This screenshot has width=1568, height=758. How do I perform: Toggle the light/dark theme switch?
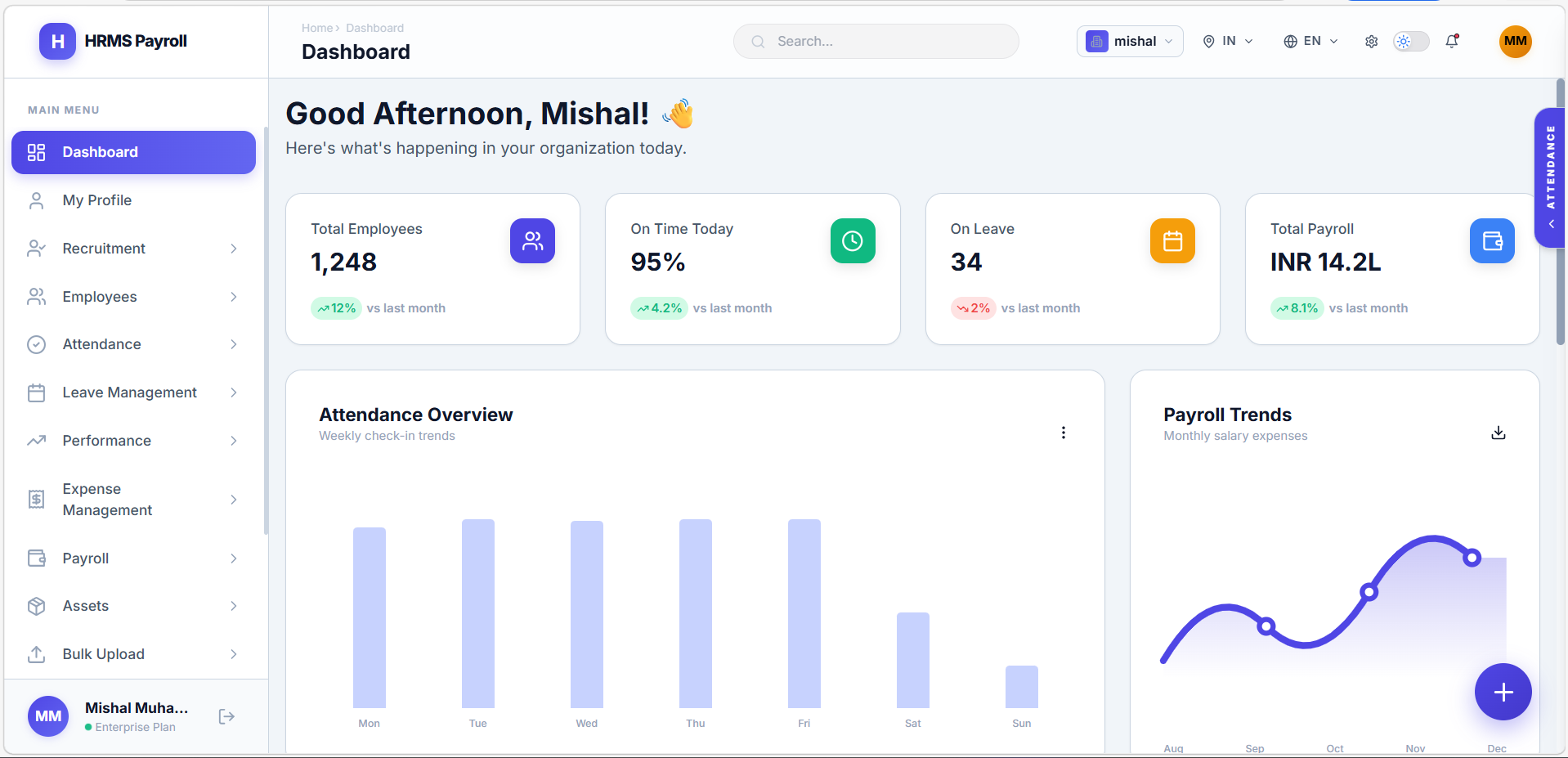click(x=1411, y=42)
